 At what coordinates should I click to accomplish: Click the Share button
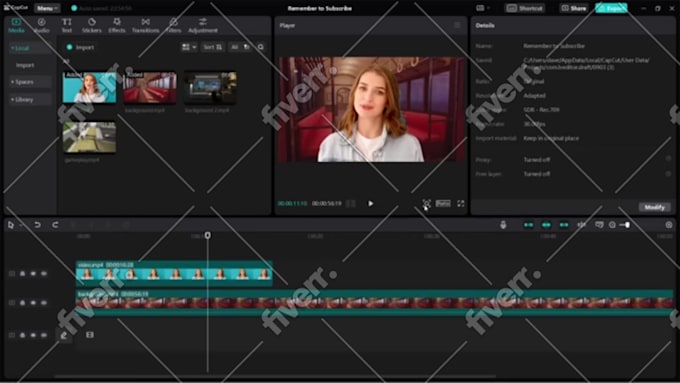click(x=573, y=8)
